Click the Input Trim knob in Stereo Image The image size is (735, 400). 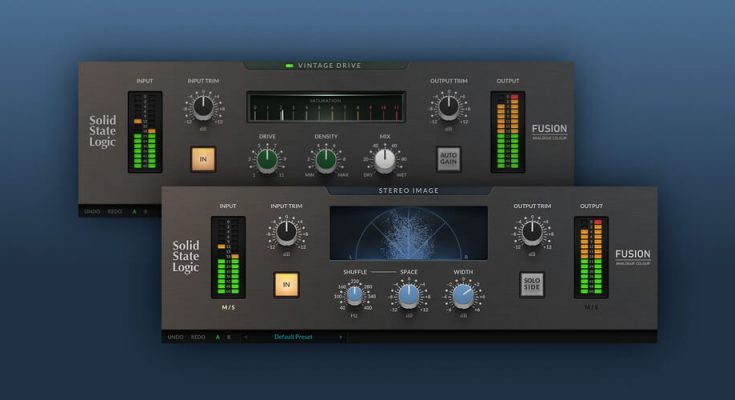(x=287, y=232)
